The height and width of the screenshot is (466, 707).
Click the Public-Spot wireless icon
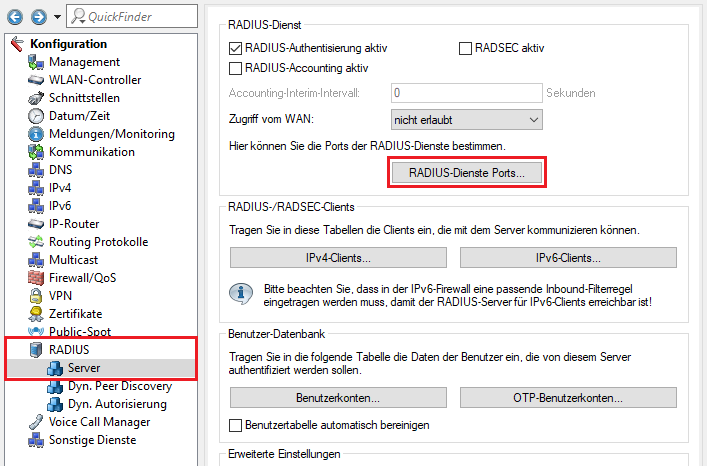pyautogui.click(x=36, y=332)
